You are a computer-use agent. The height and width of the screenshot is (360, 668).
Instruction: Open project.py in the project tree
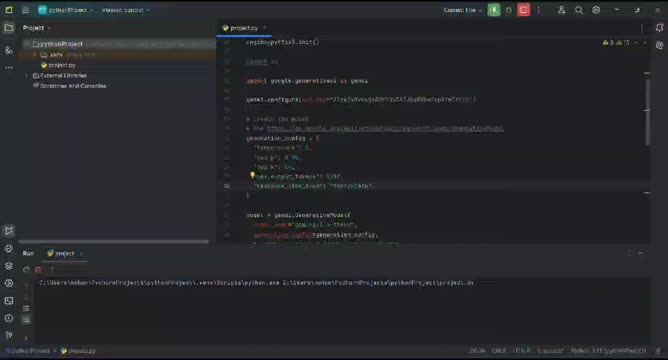58,65
